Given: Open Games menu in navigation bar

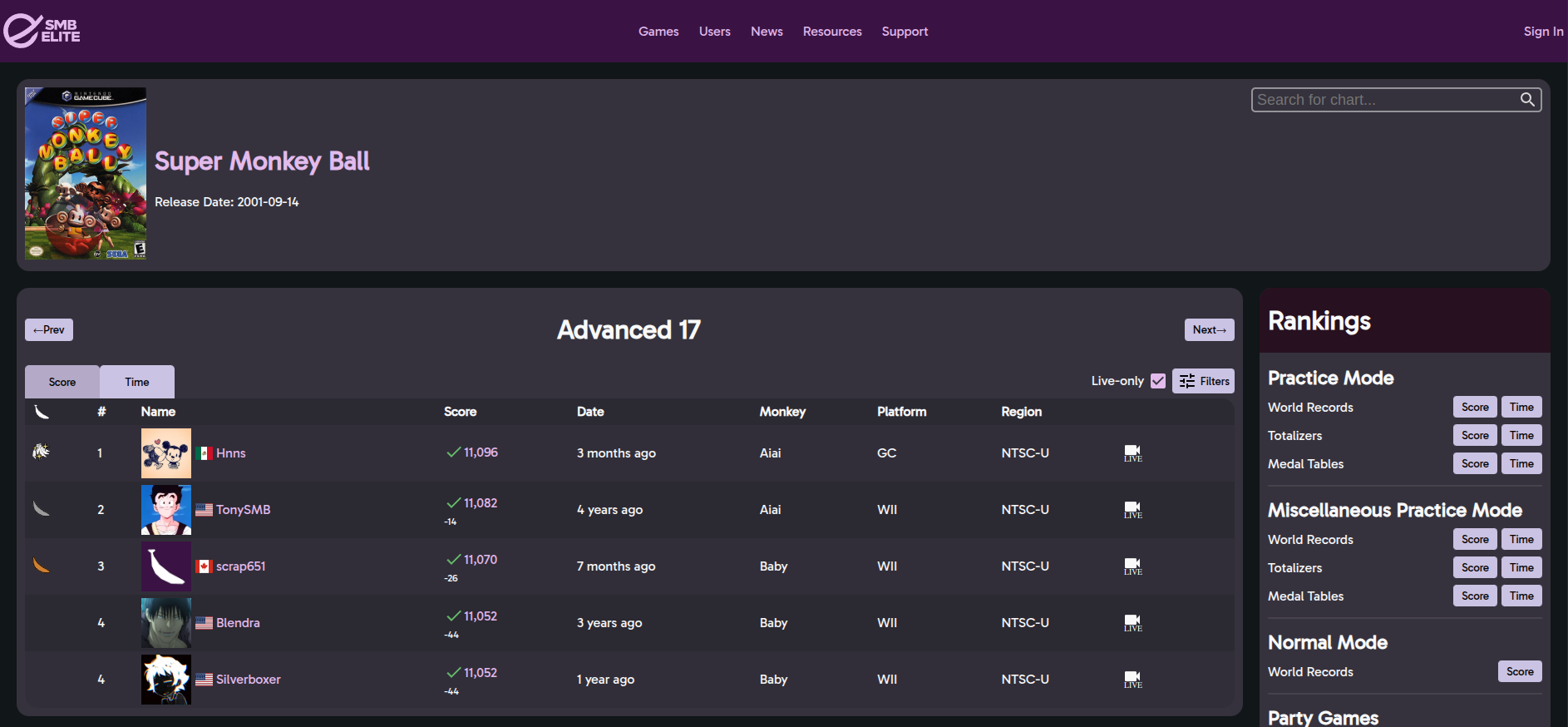Looking at the screenshot, I should [x=658, y=32].
